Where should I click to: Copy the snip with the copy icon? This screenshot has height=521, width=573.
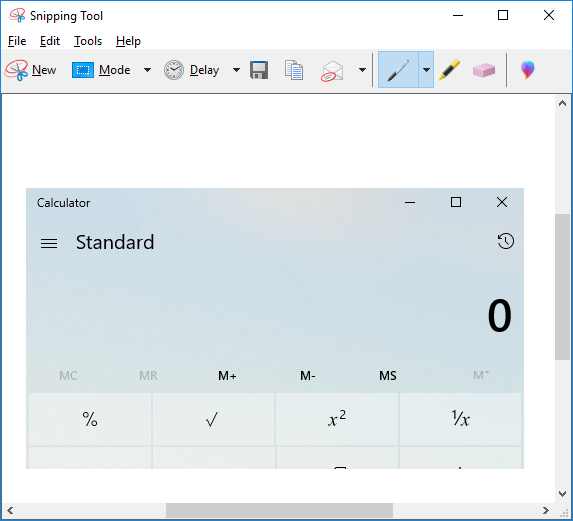coord(294,70)
